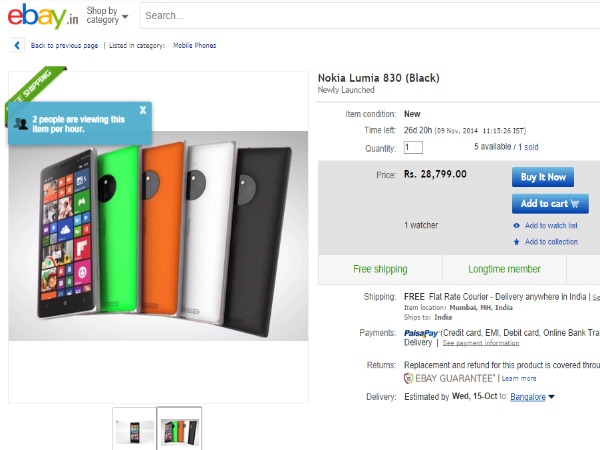Click the Learn more link
The width and height of the screenshot is (600, 450).
(519, 378)
